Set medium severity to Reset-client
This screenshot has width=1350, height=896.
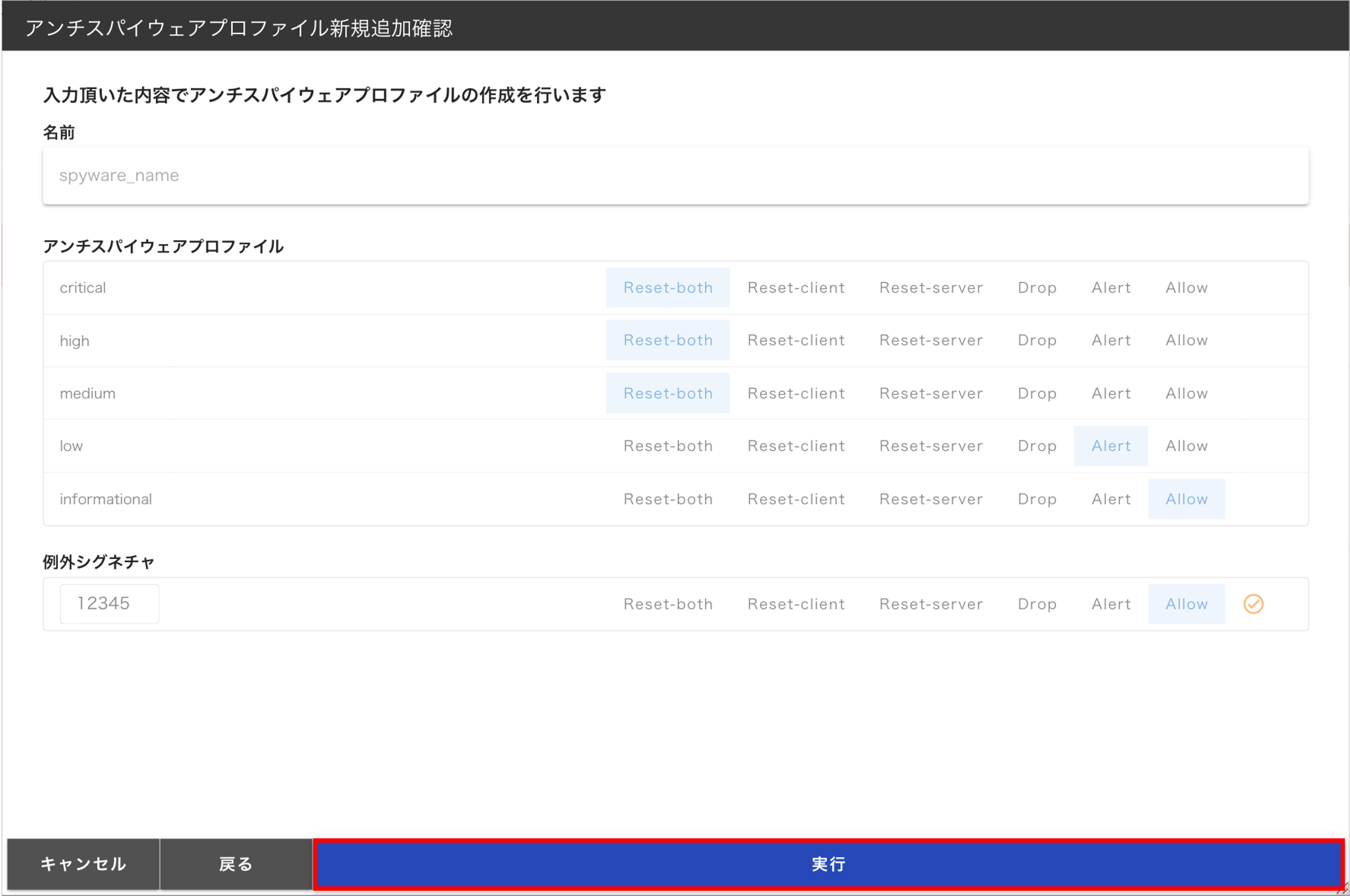[795, 393]
